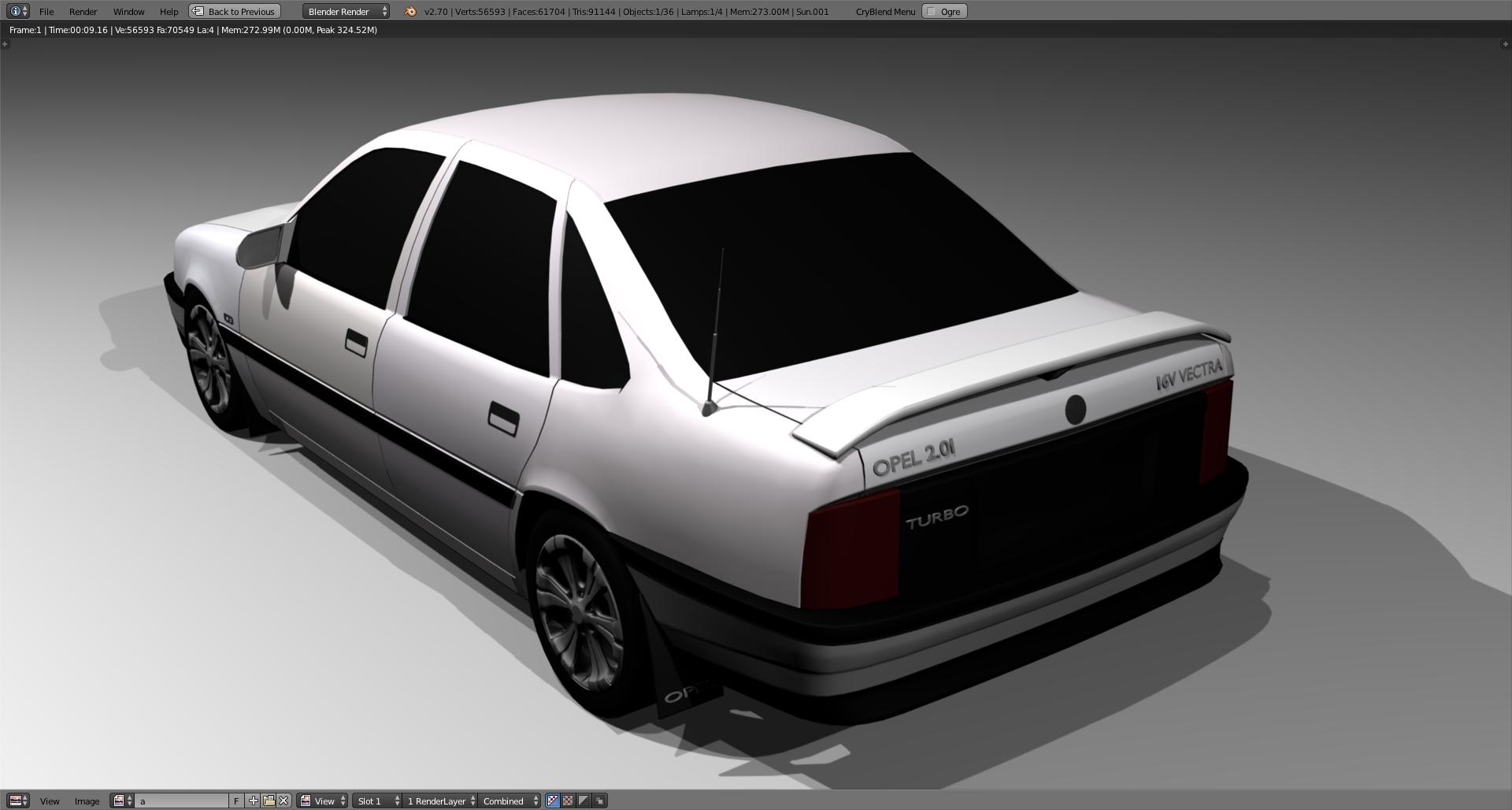This screenshot has height=810, width=1512.
Task: Open the Blender Render engine dropdown
Action: coord(346,11)
